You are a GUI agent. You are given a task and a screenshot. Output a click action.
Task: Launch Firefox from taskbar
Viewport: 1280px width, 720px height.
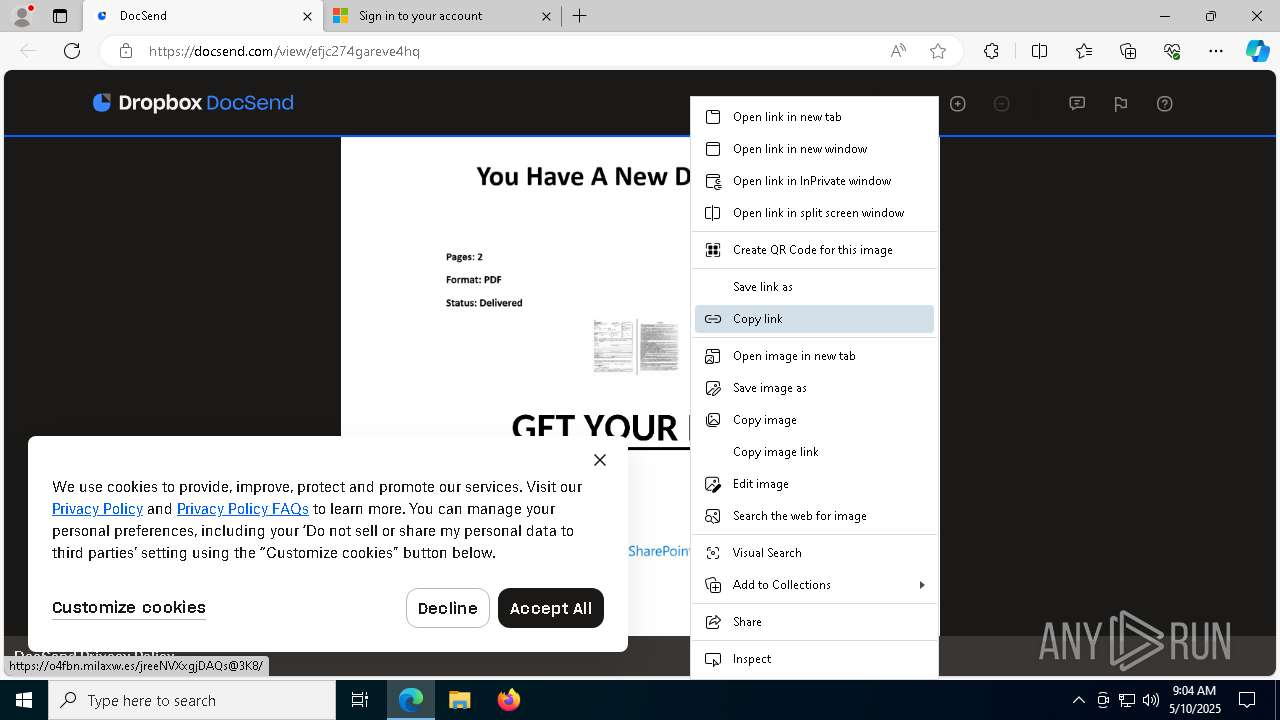click(509, 700)
